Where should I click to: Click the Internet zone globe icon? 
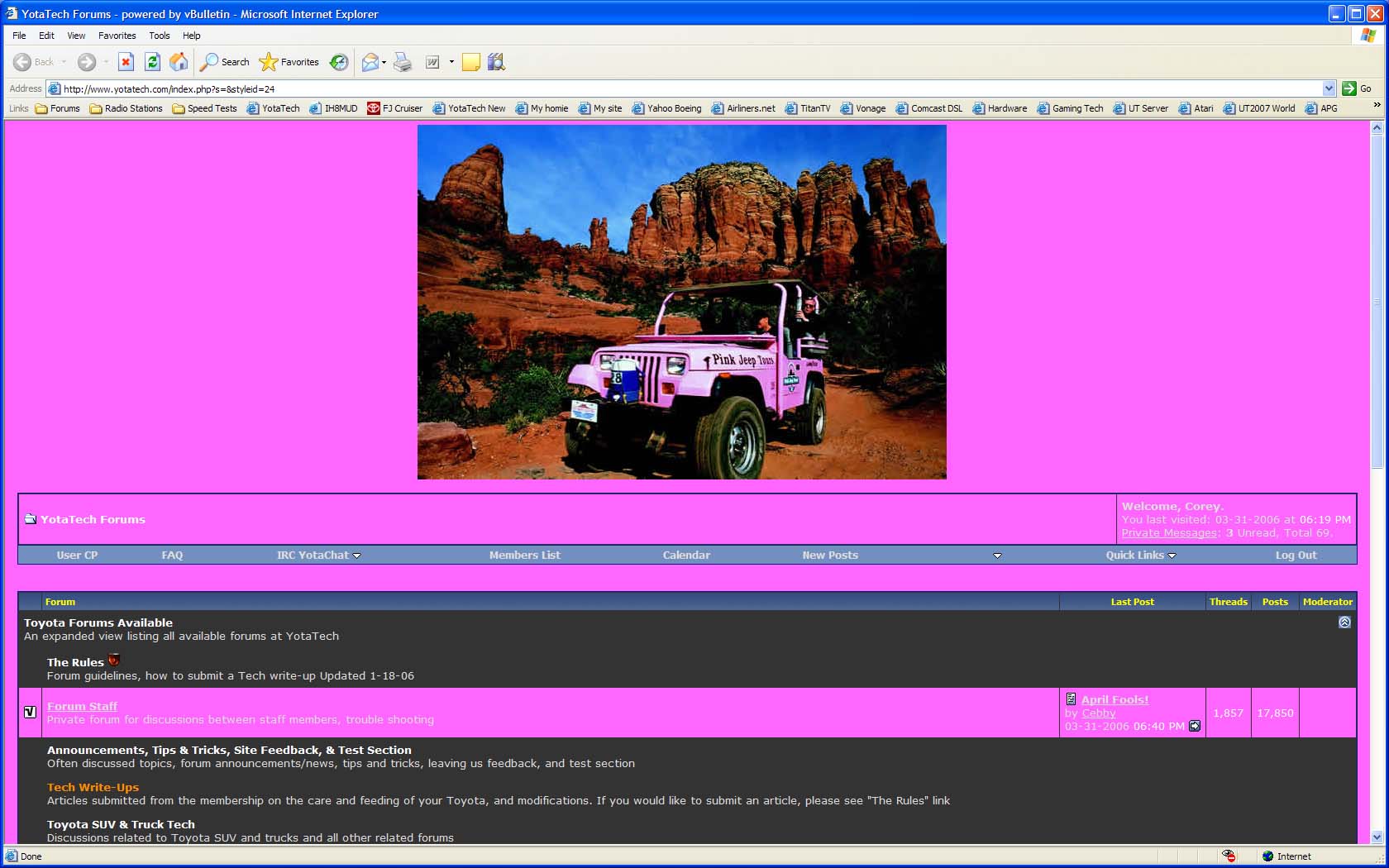[x=1267, y=856]
